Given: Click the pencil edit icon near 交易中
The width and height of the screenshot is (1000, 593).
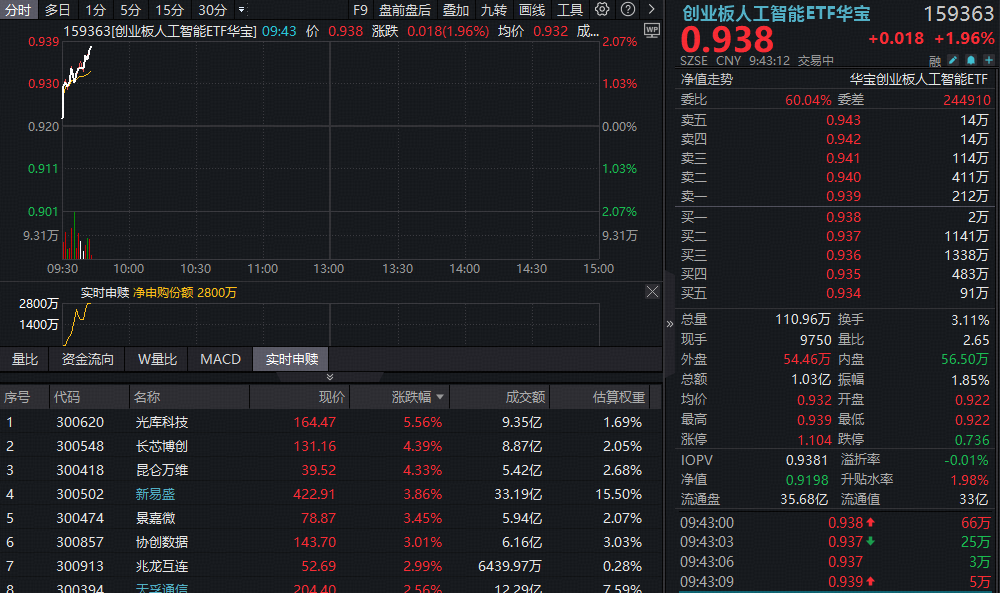Looking at the screenshot, I should point(952,60).
